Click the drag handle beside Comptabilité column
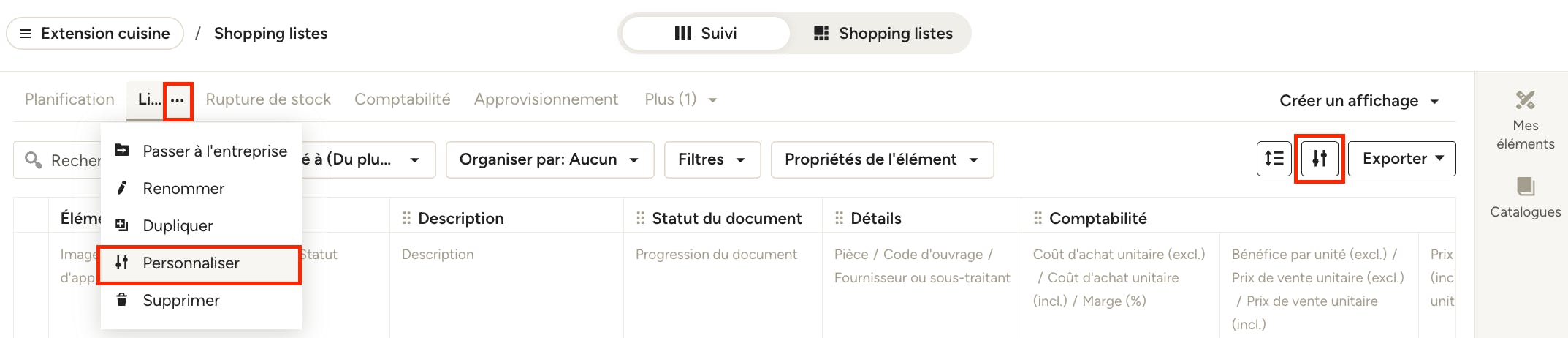 (x=1038, y=218)
